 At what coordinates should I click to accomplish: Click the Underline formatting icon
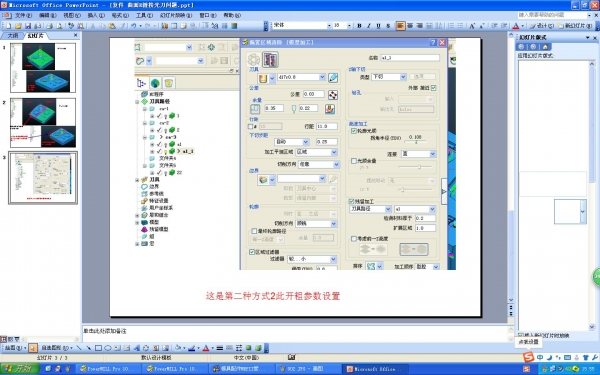pos(378,26)
